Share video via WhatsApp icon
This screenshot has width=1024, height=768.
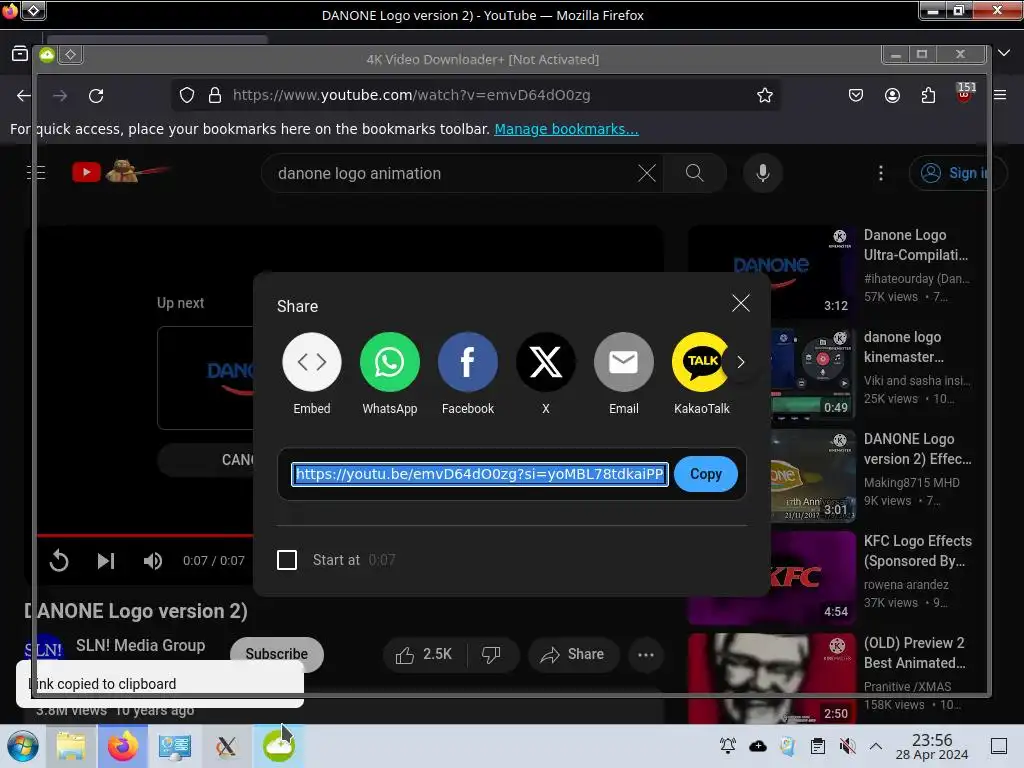coord(389,362)
